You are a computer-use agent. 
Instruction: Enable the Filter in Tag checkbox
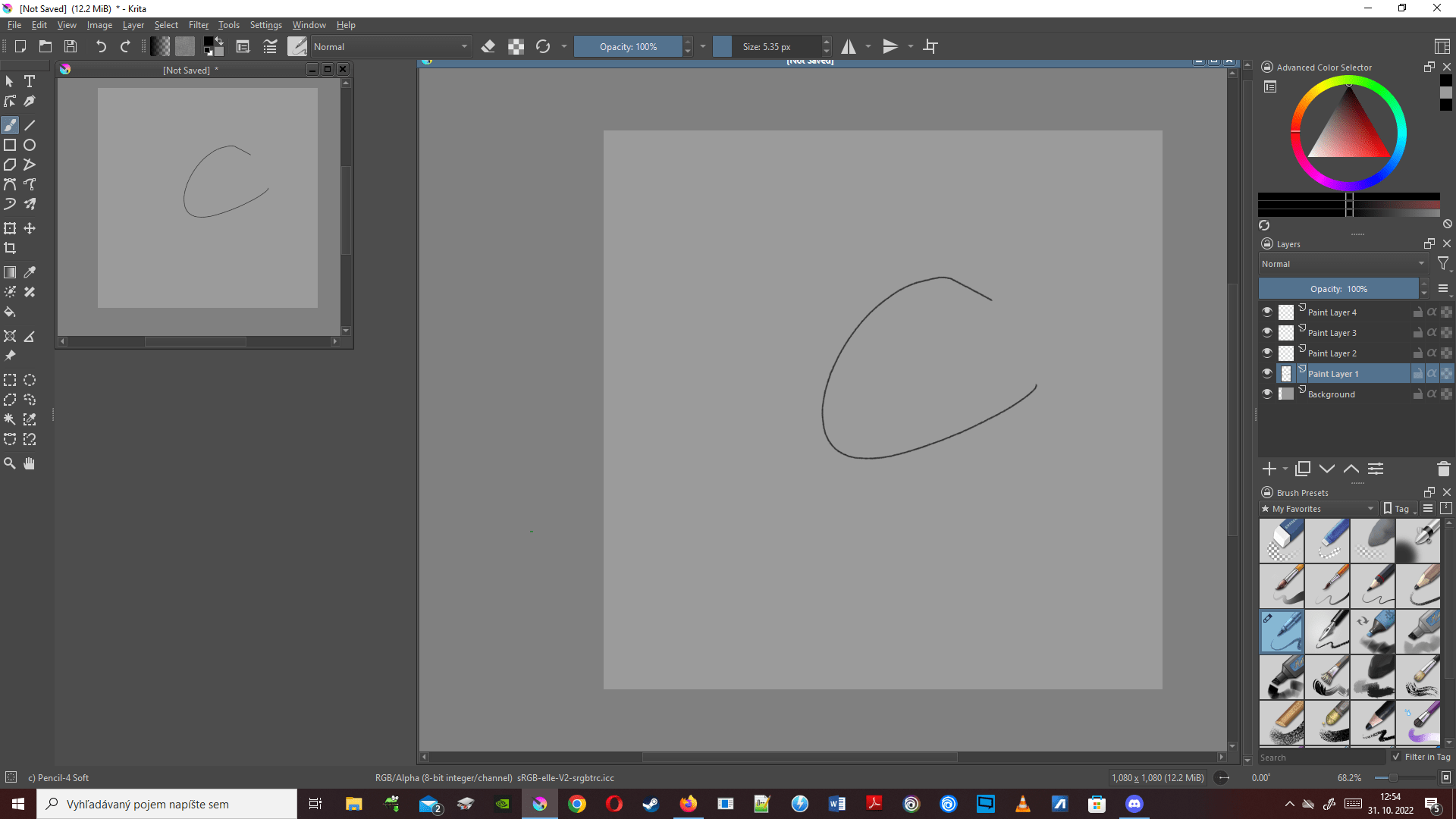tap(1396, 757)
